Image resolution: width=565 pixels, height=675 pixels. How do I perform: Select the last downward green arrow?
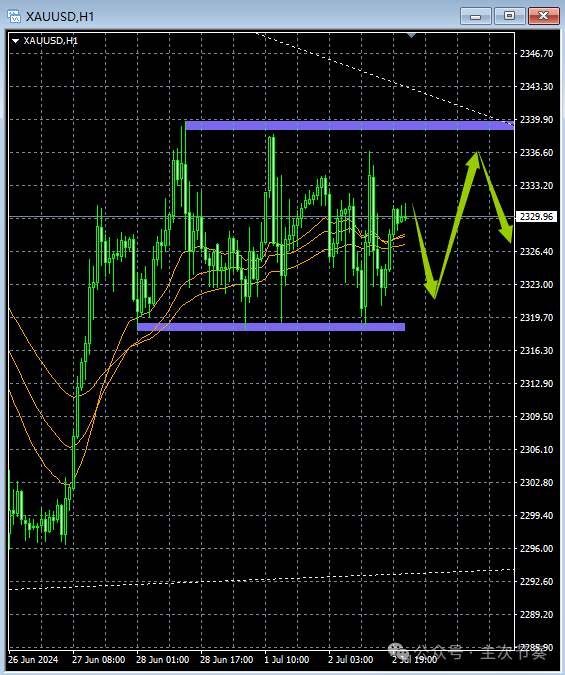point(495,198)
